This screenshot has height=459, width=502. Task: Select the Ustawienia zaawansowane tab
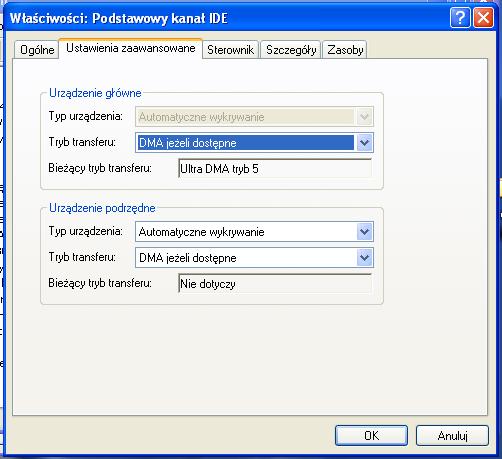[x=130, y=48]
